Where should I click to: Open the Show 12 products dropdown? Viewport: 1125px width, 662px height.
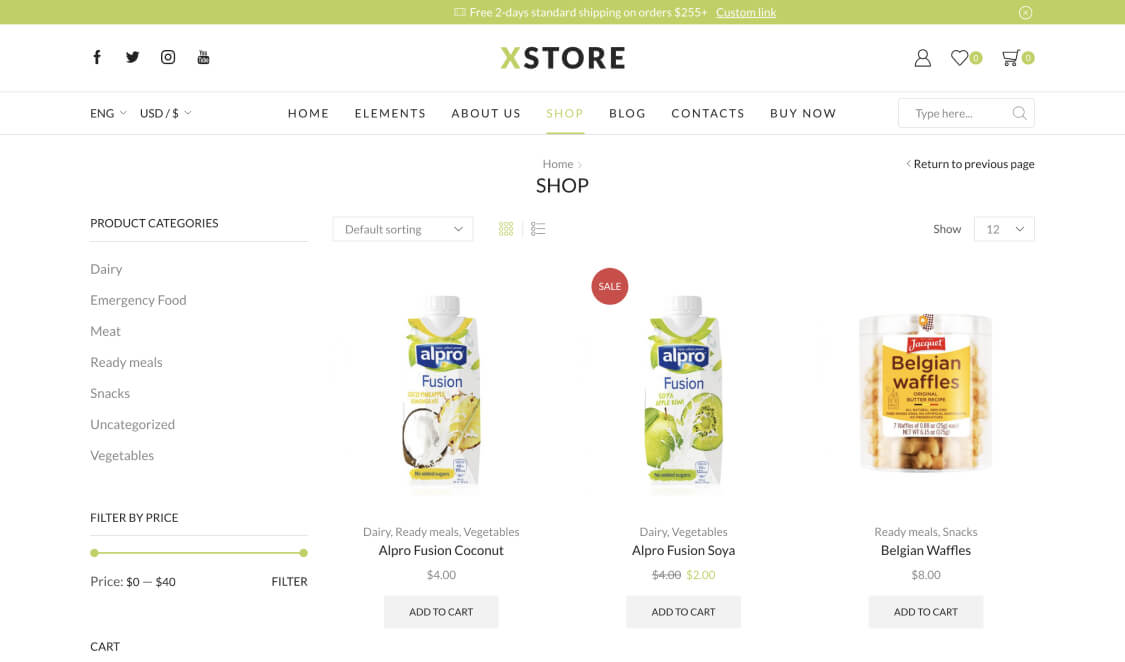click(x=1004, y=229)
